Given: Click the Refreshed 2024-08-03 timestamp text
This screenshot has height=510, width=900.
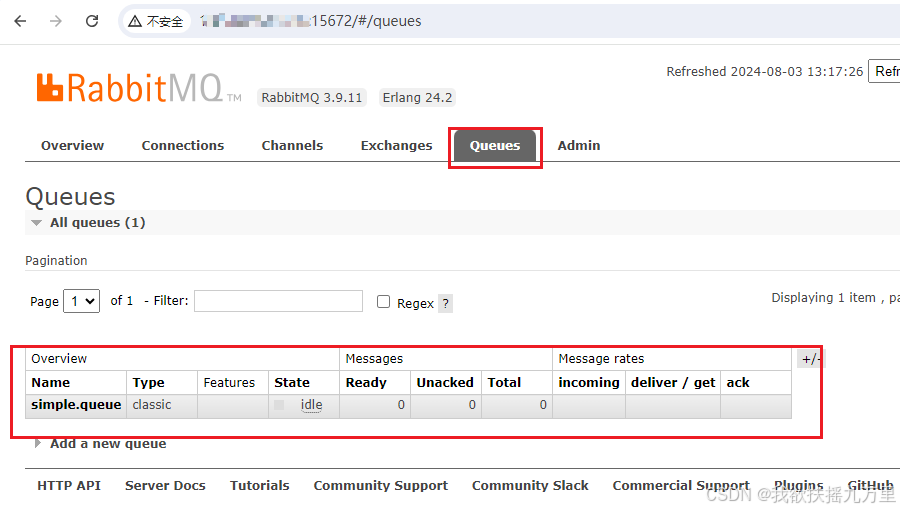Looking at the screenshot, I should click(x=765, y=72).
